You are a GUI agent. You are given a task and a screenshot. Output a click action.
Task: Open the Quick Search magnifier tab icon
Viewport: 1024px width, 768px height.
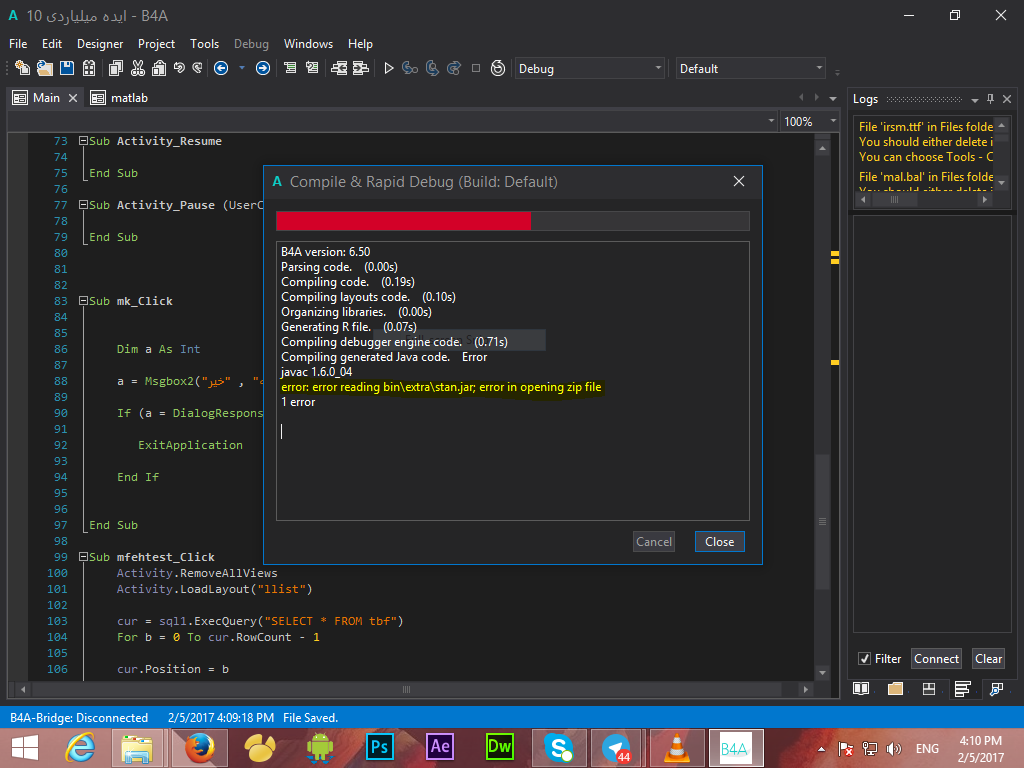[996, 689]
